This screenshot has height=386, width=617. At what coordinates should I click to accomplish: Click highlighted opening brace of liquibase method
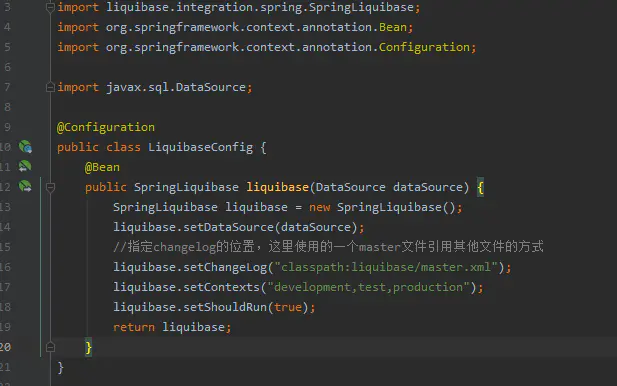(480, 187)
